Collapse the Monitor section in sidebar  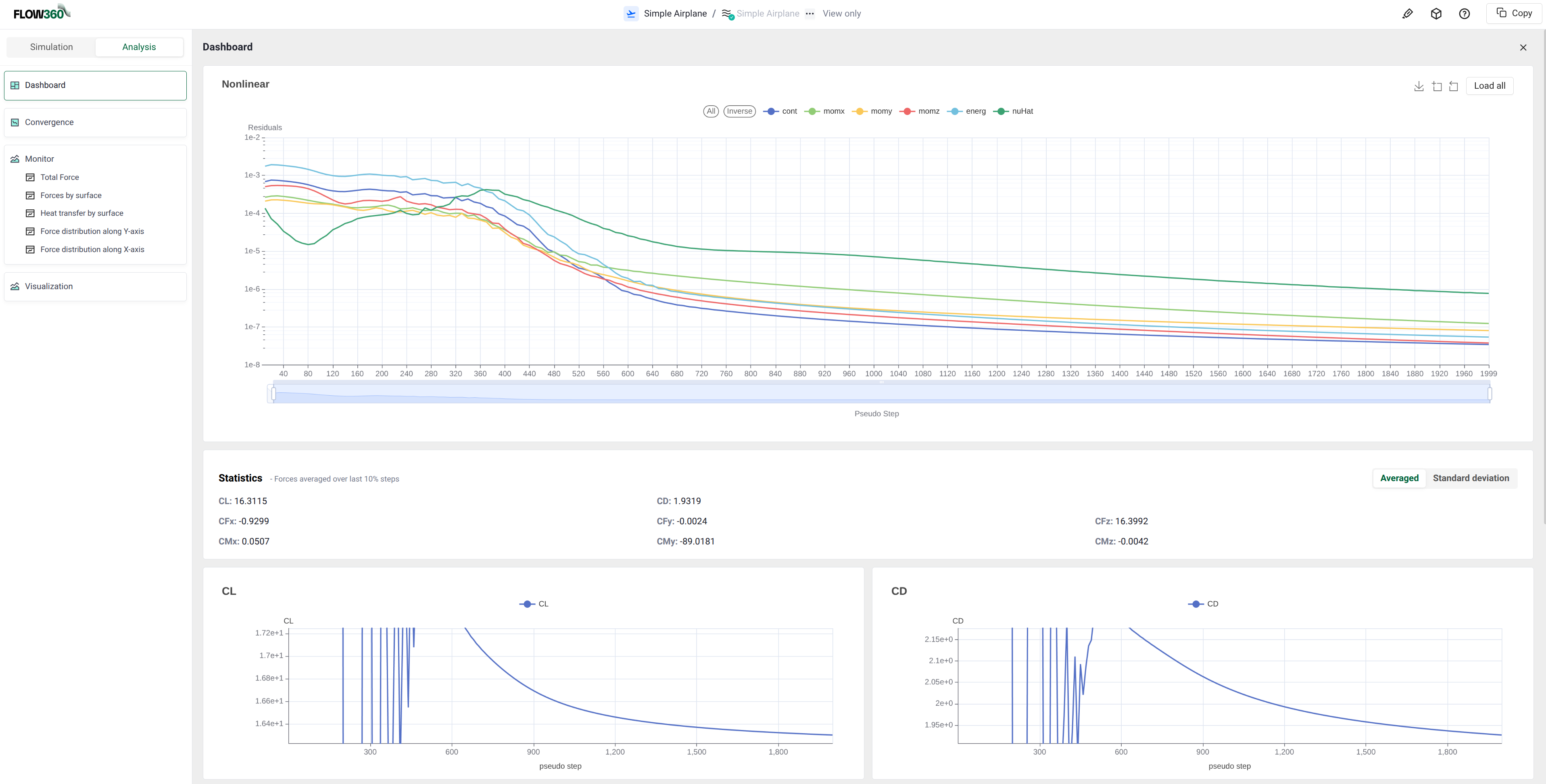click(40, 159)
